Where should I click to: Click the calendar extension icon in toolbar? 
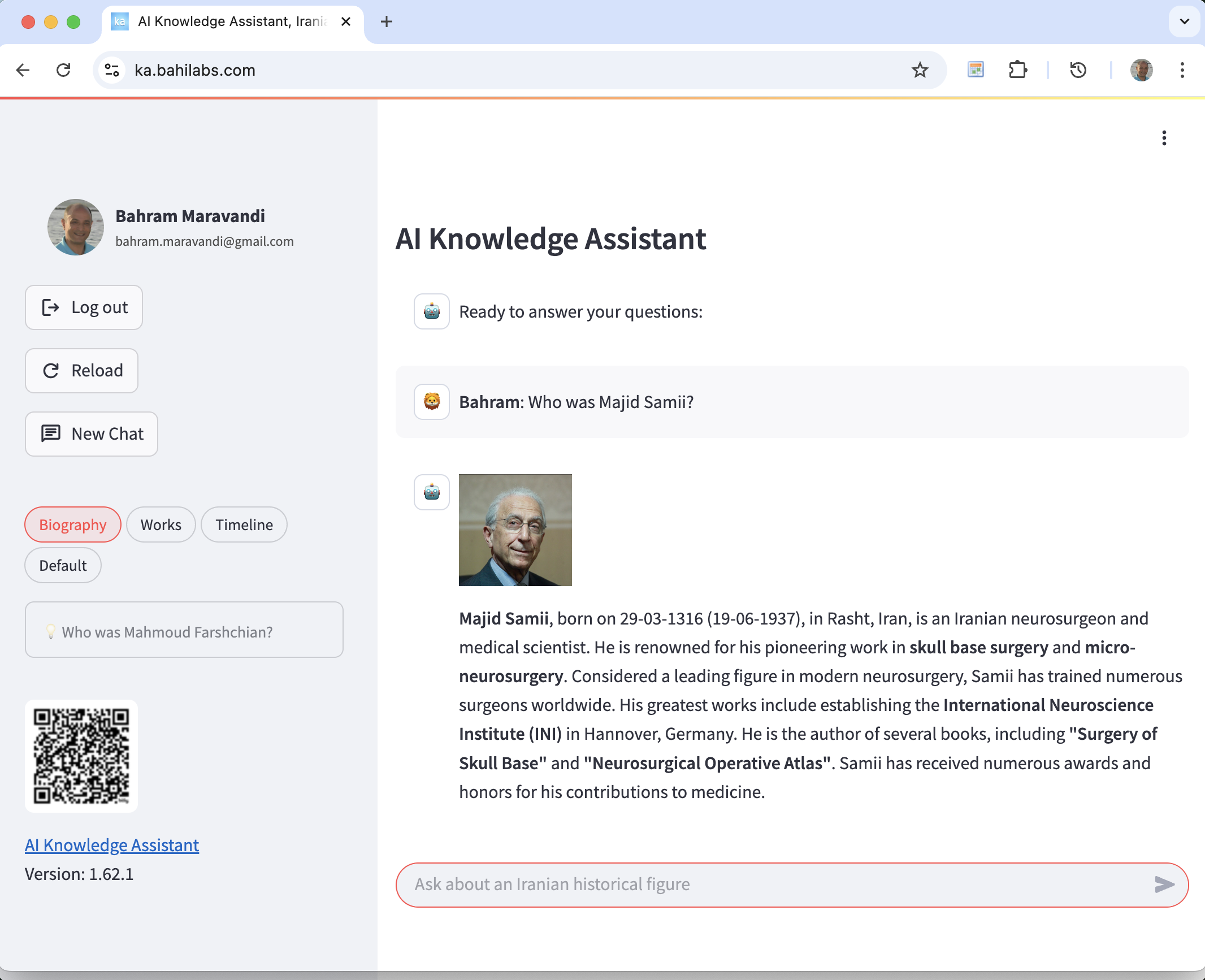point(976,70)
